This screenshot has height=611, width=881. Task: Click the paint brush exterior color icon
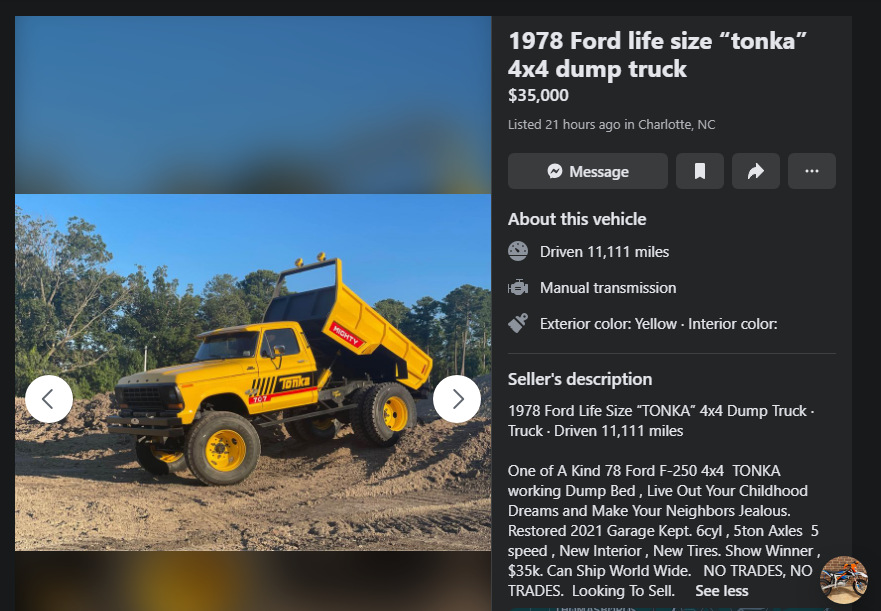click(518, 323)
